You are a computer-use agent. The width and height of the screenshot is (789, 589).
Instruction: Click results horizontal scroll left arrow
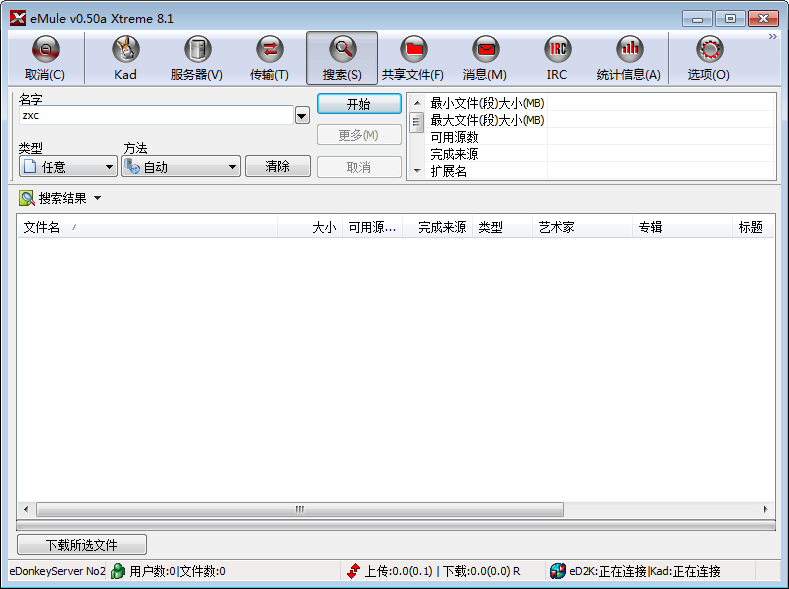click(26, 509)
